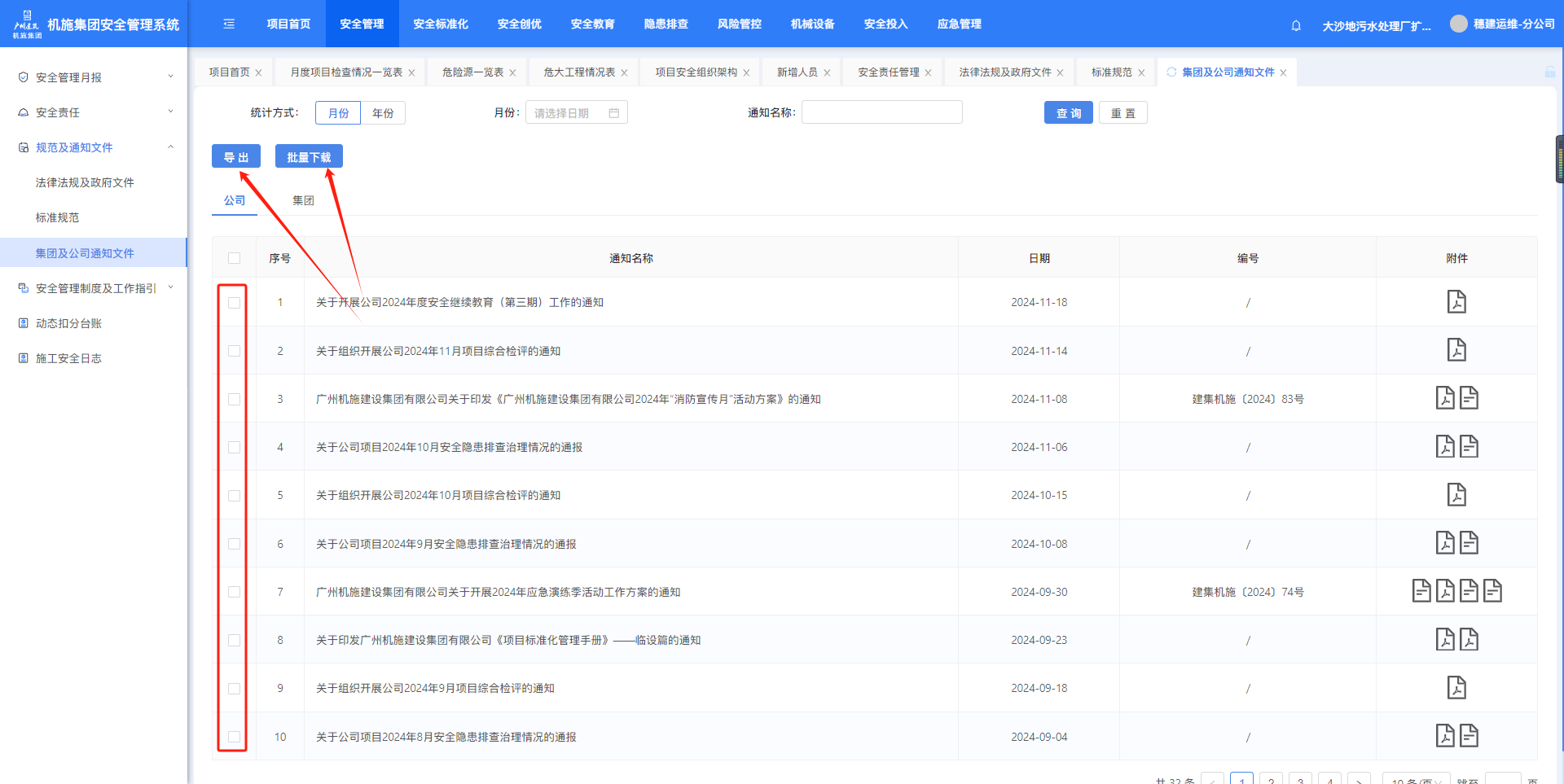Click the calendar icon in the month field
The image size is (1564, 784).
pyautogui.click(x=613, y=113)
